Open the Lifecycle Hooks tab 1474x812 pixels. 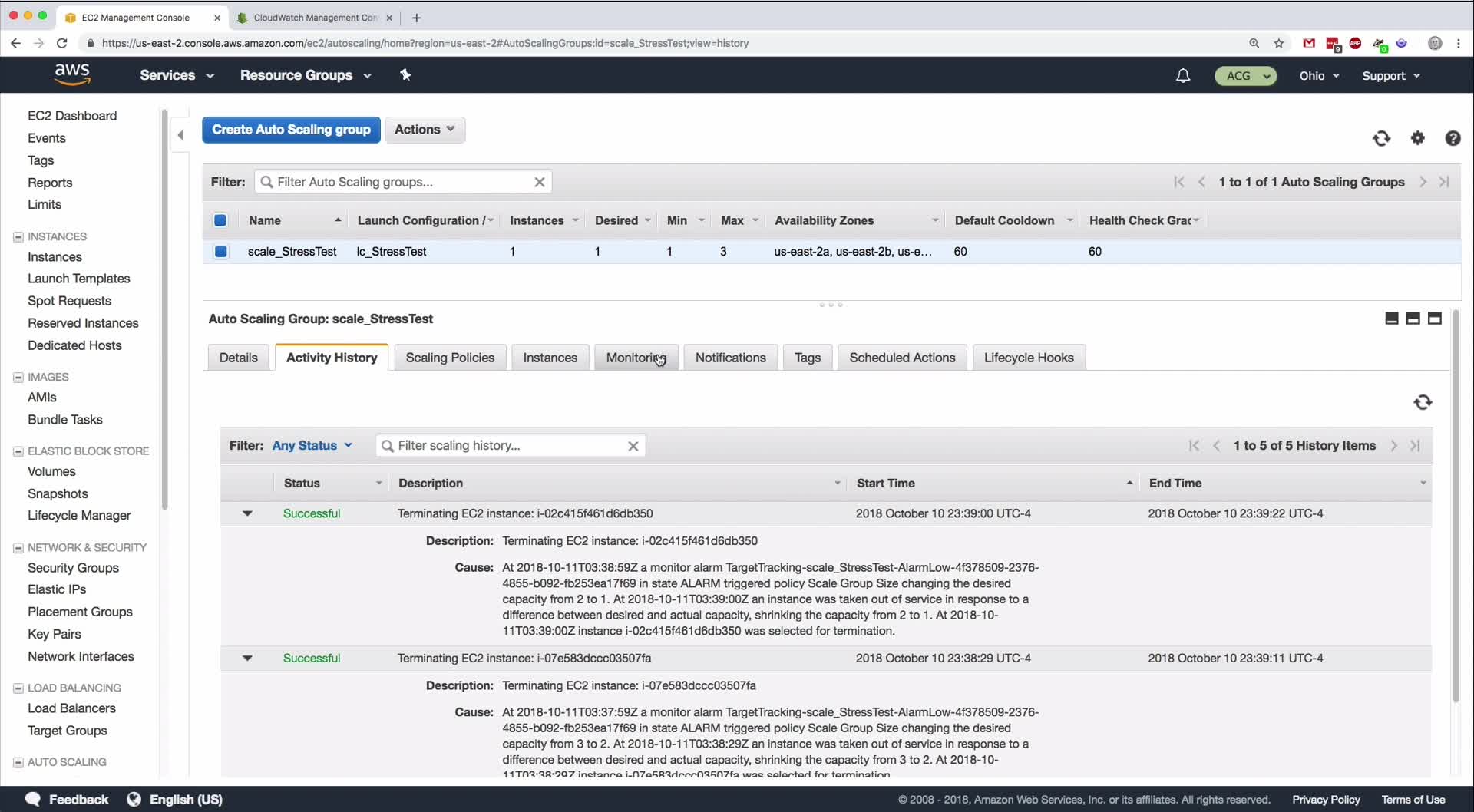[x=1029, y=358]
